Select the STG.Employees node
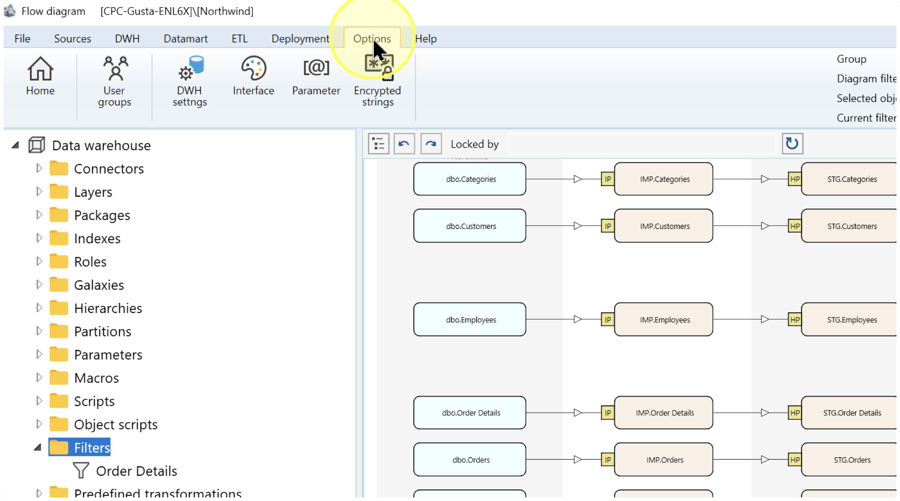The width and height of the screenshot is (900, 501). tap(849, 320)
